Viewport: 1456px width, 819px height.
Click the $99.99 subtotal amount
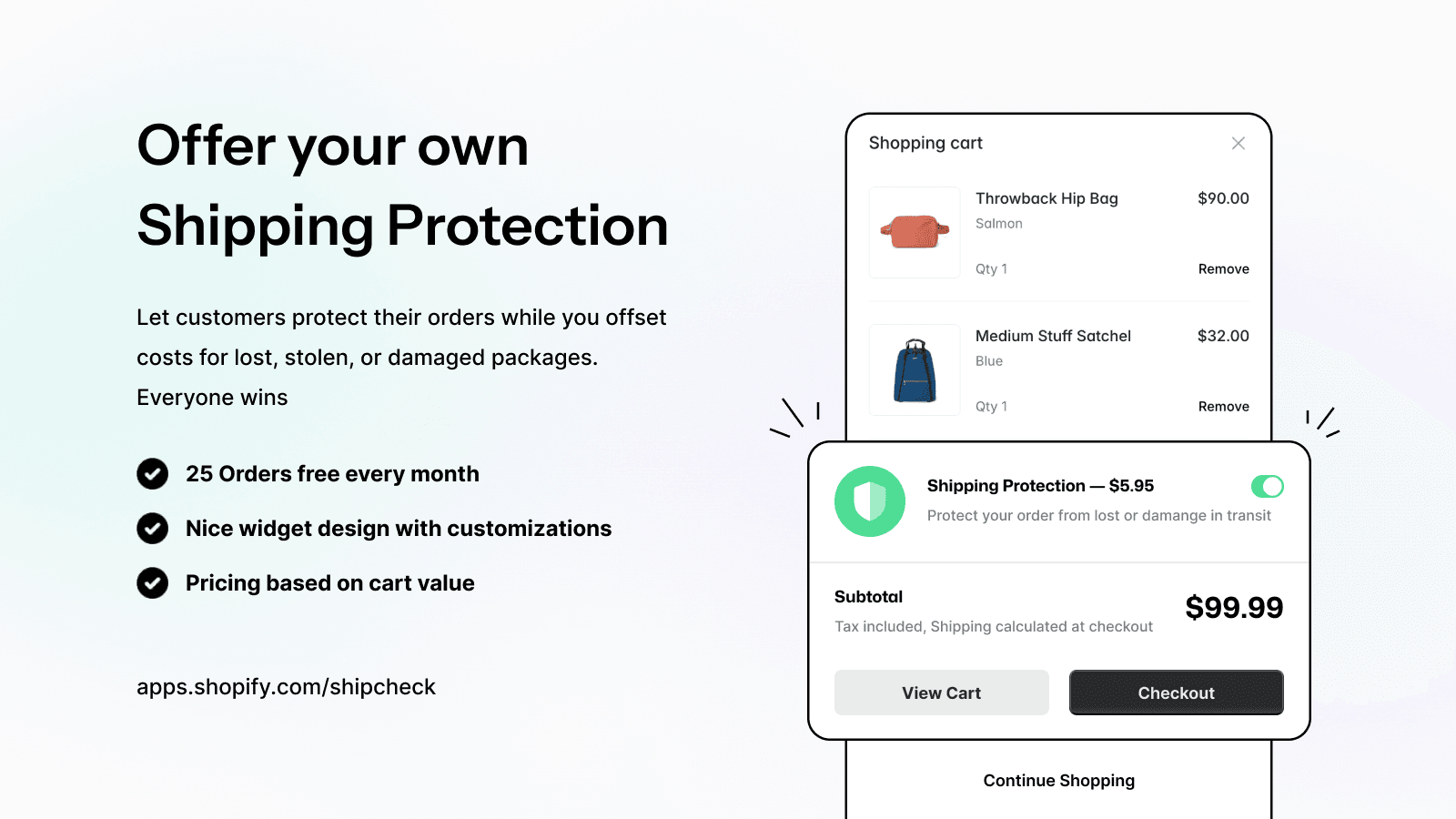(x=1233, y=608)
